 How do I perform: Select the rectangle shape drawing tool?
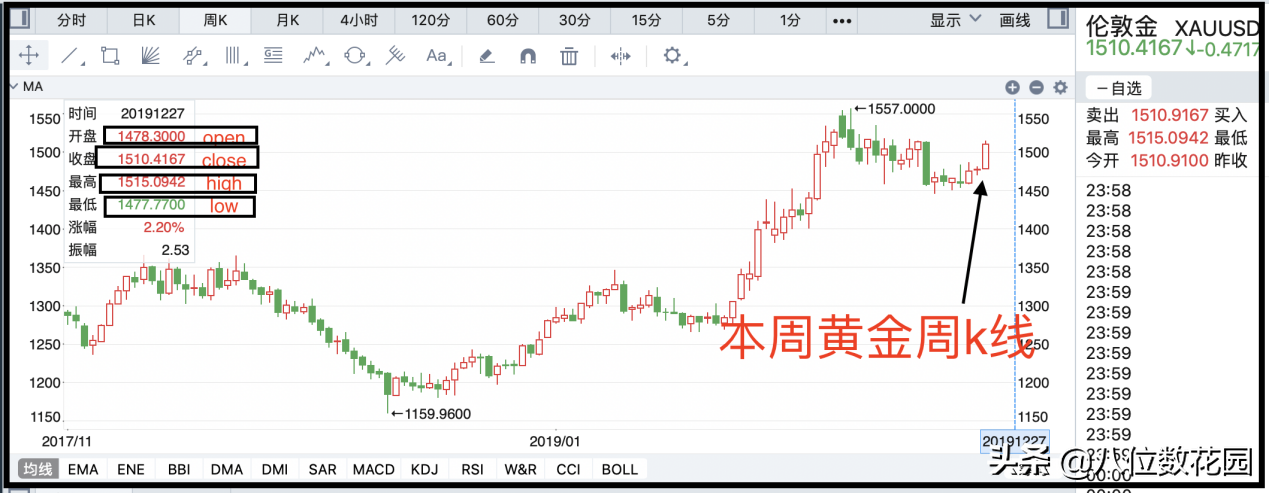click(110, 56)
